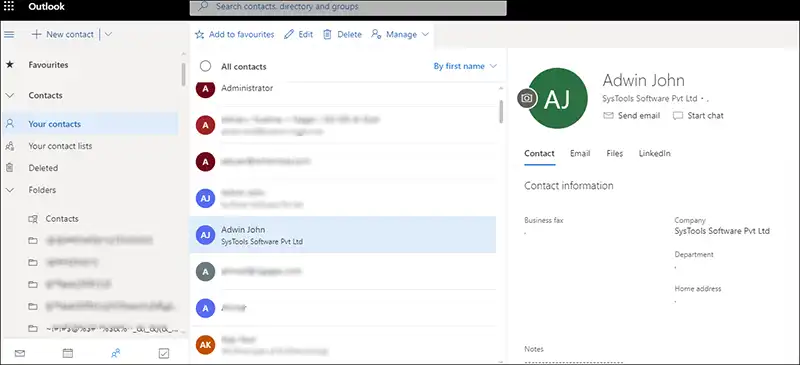The width and height of the screenshot is (800, 365).
Task: Toggle the hamburger navigation menu
Action: (9, 34)
